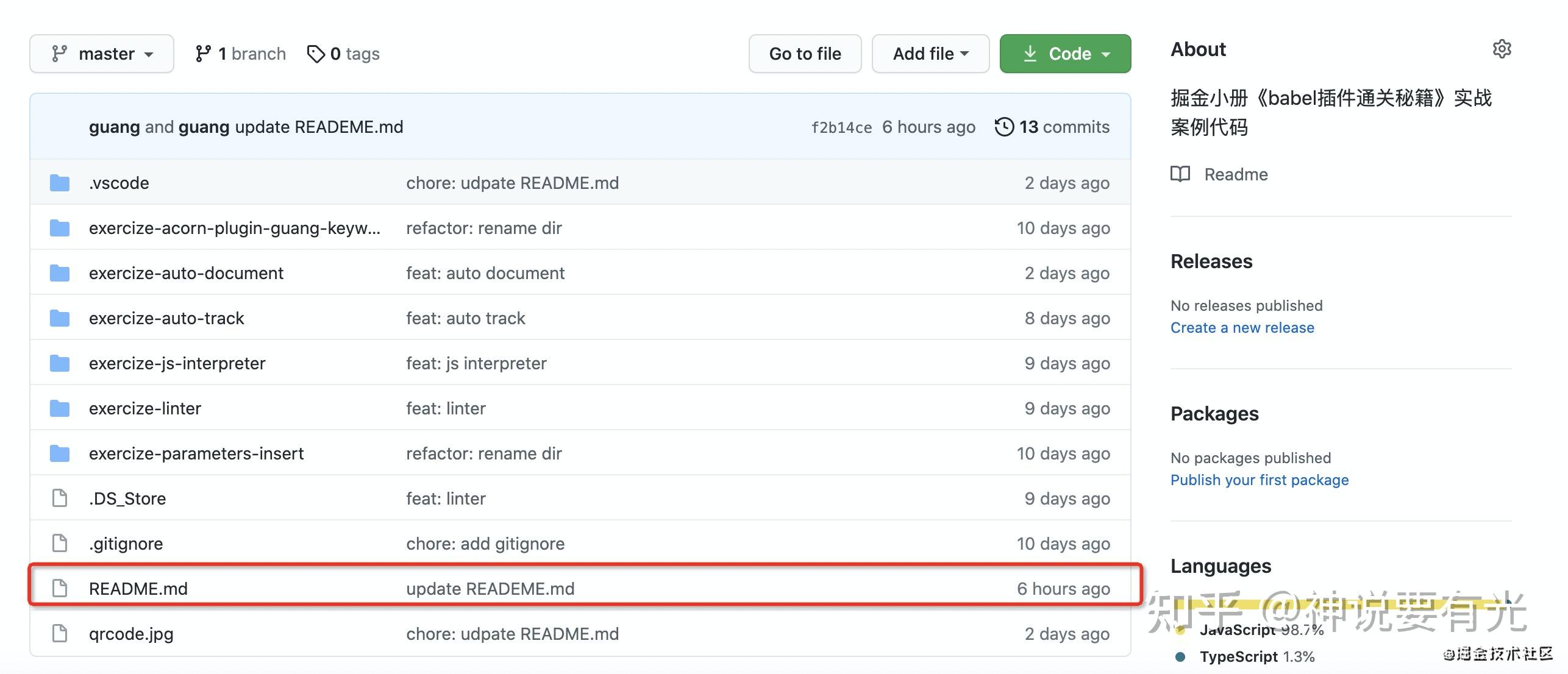
Task: Click folder icon beside exercize-auto-document
Action: (x=60, y=273)
